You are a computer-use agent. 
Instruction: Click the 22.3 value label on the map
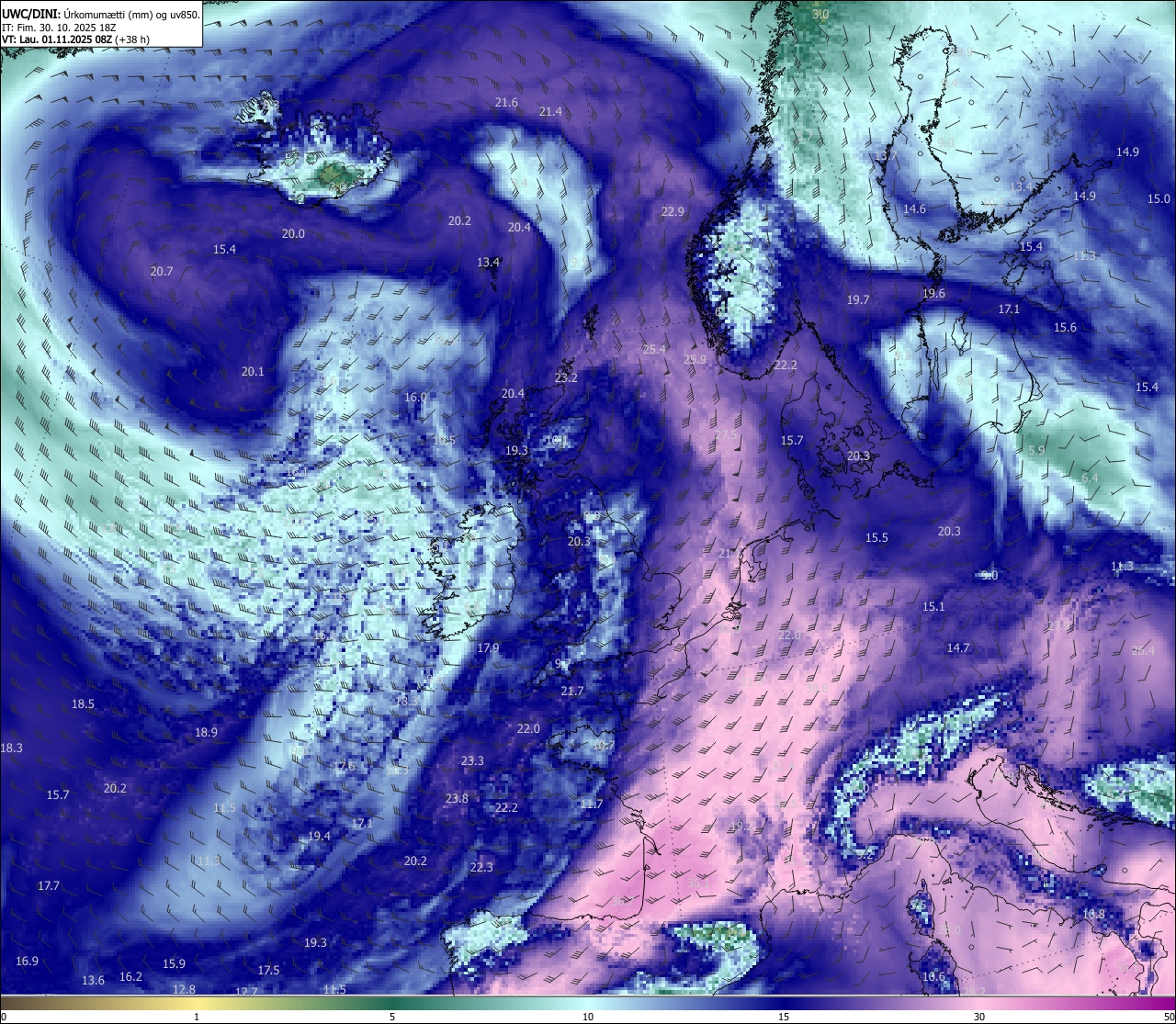[481, 868]
